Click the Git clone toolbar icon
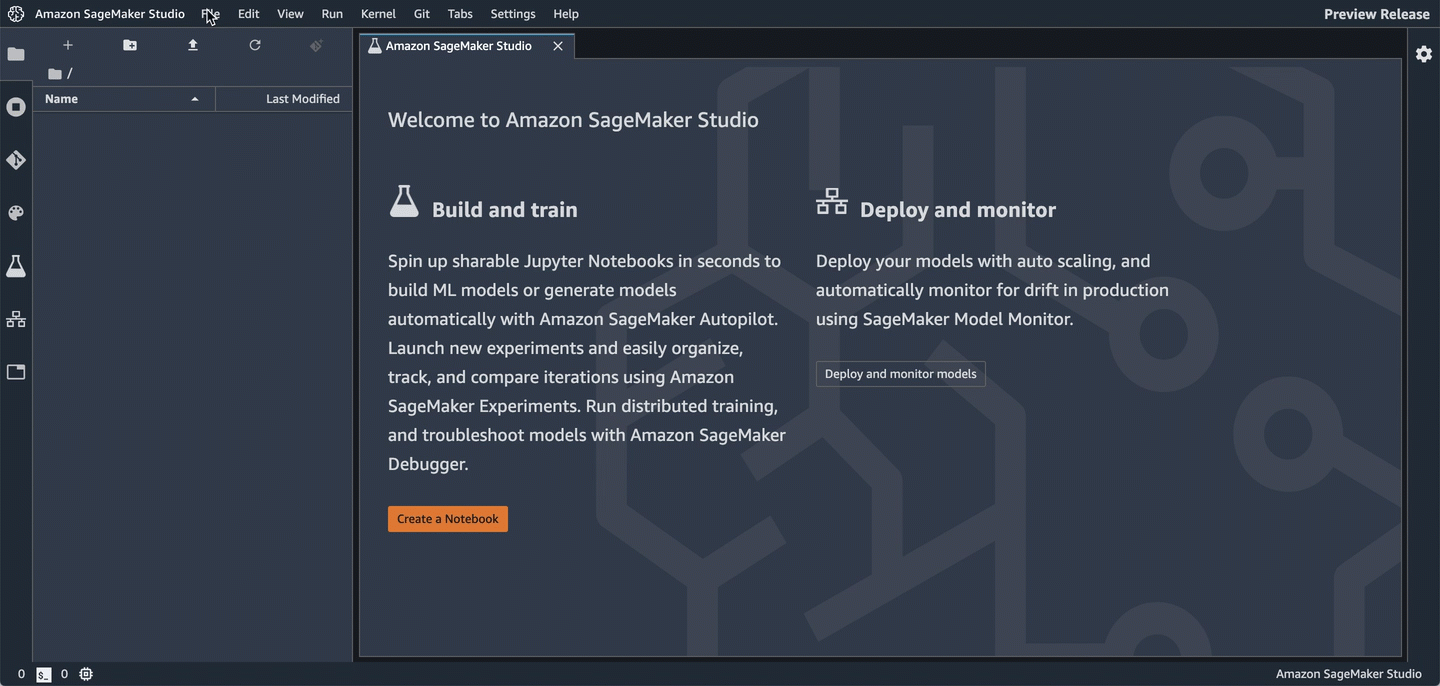This screenshot has height=686, width=1440. coord(316,45)
